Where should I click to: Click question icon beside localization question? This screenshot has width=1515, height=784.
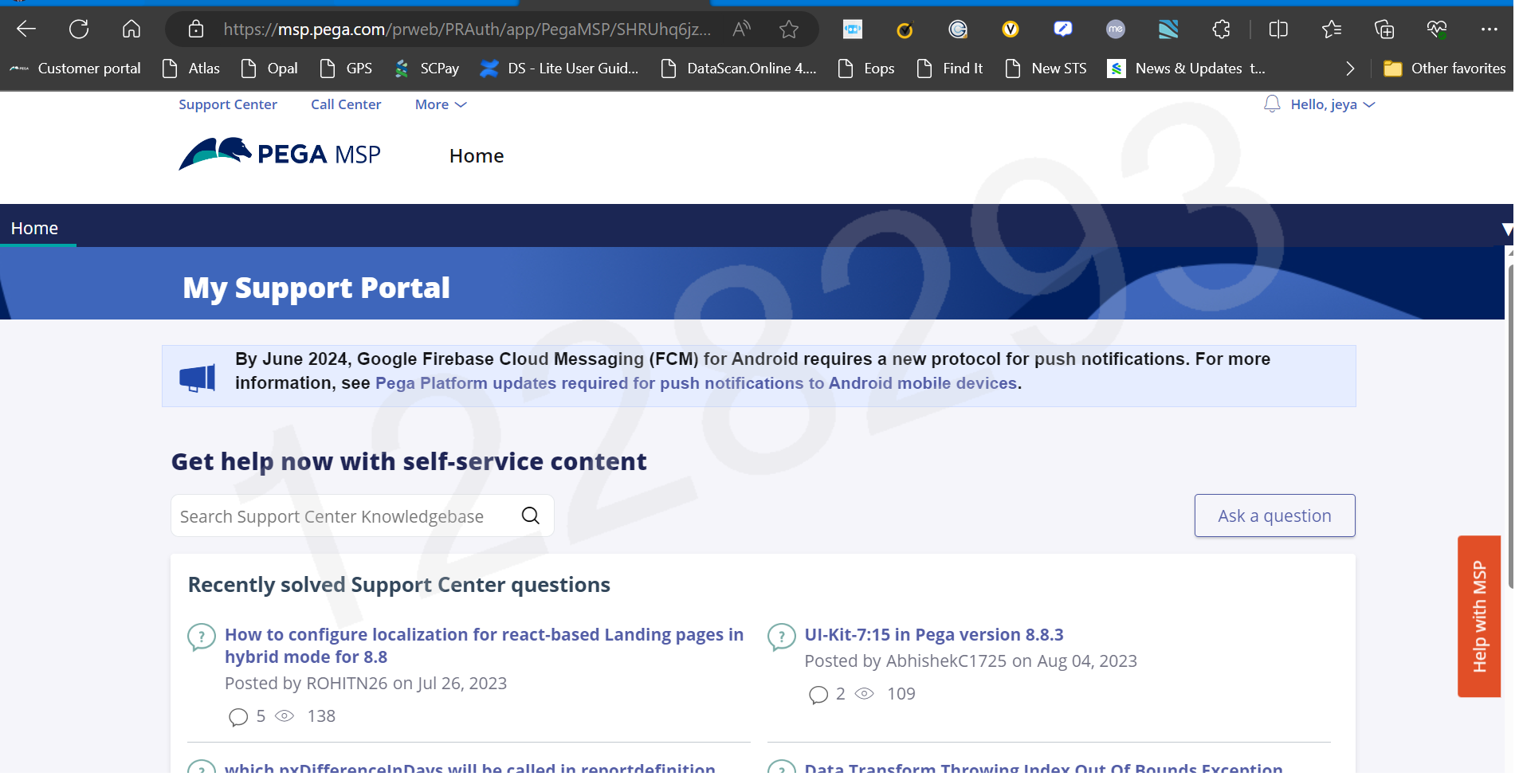click(202, 637)
